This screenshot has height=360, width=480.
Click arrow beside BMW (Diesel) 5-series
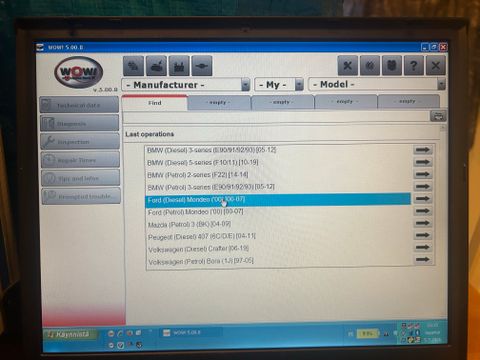tap(423, 162)
